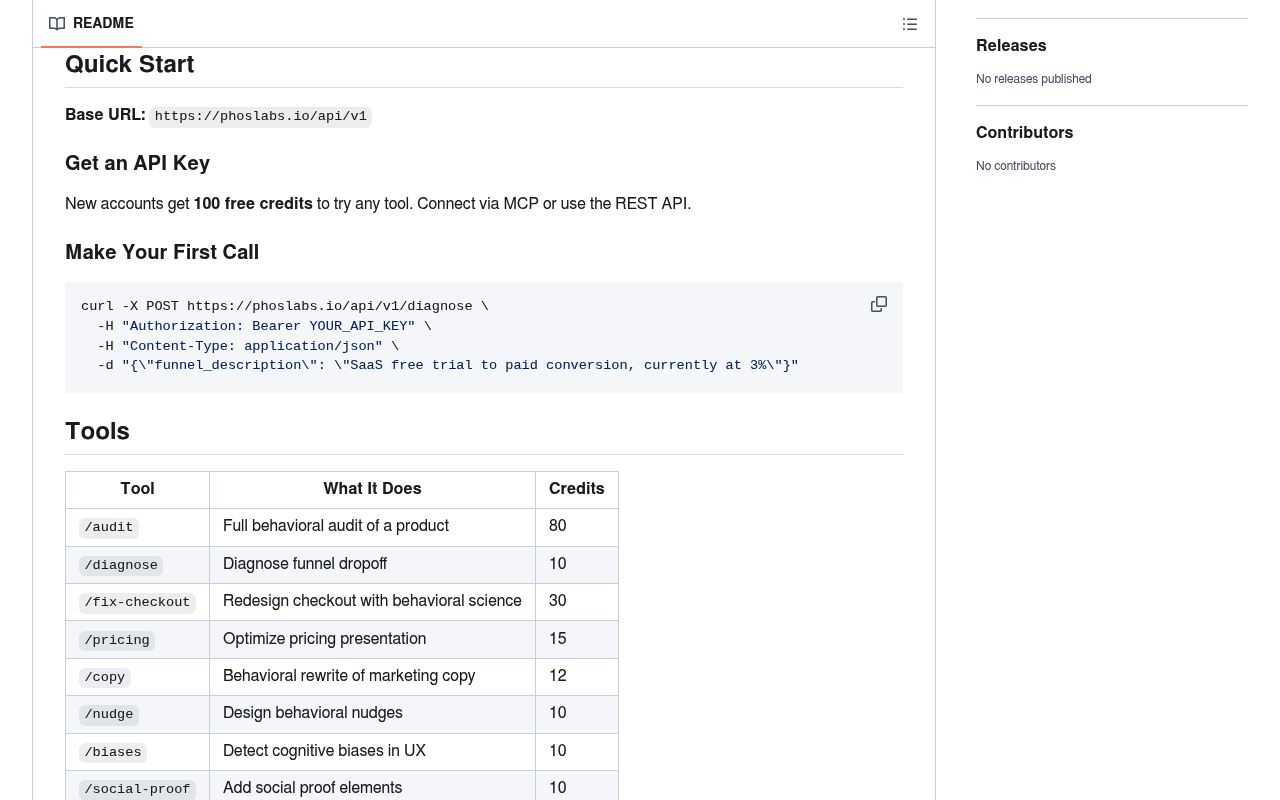
Task: Select the /fix-checkout tool cell
Action: pos(138,602)
